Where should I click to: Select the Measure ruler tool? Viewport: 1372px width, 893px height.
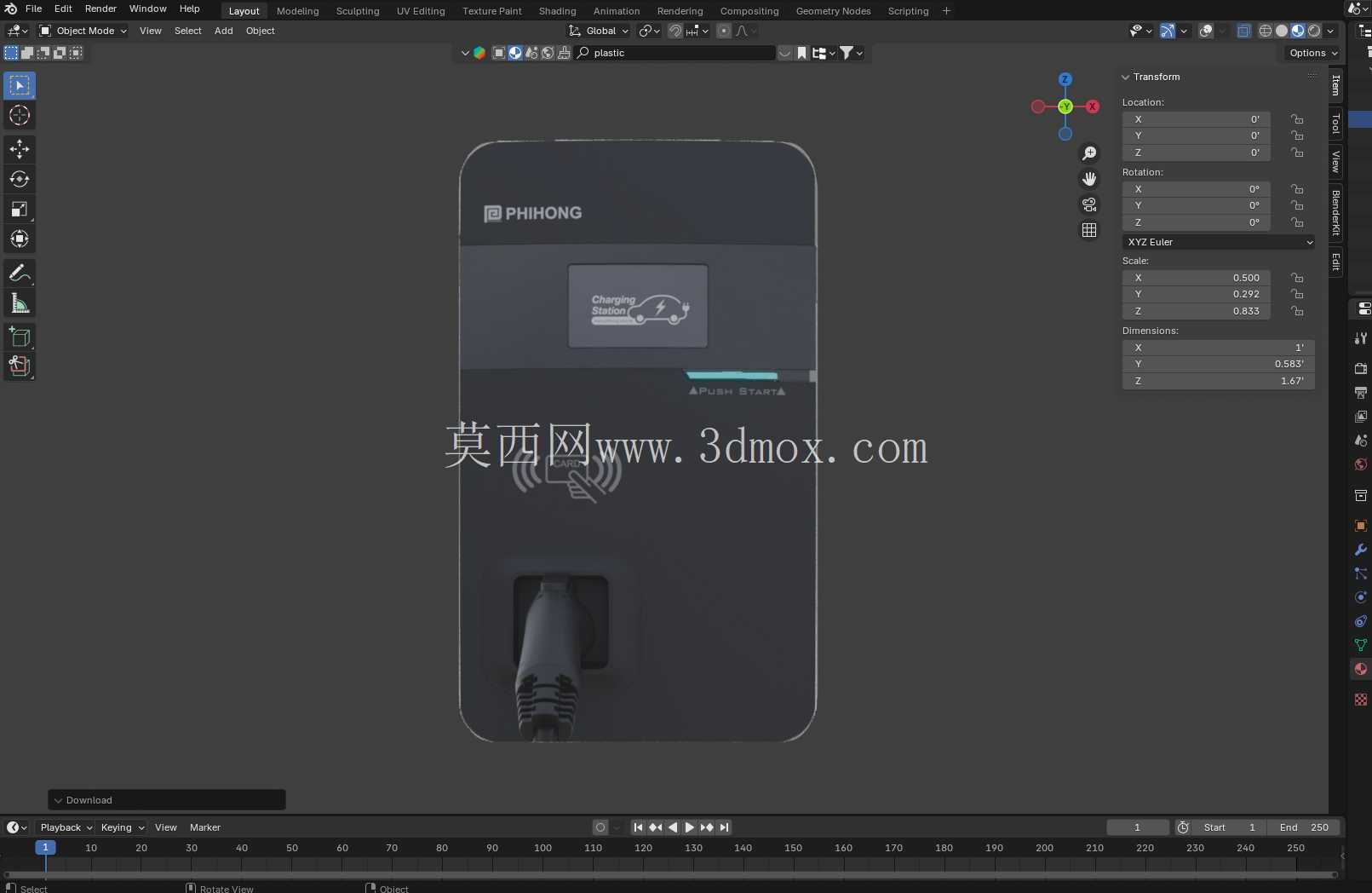tap(20, 303)
